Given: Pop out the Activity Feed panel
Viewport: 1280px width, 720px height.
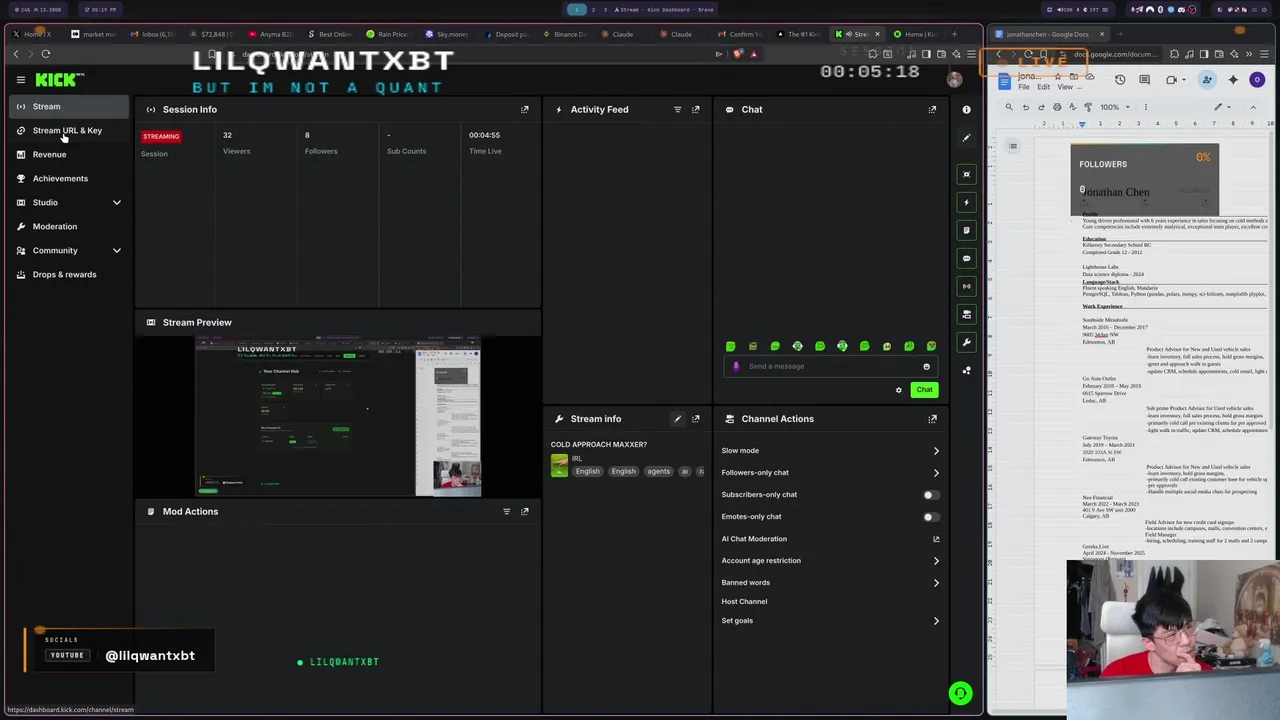Looking at the screenshot, I should pos(696,109).
